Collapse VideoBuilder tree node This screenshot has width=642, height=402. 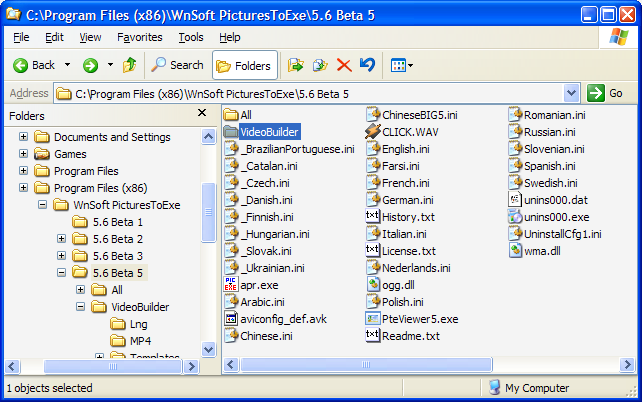81,307
